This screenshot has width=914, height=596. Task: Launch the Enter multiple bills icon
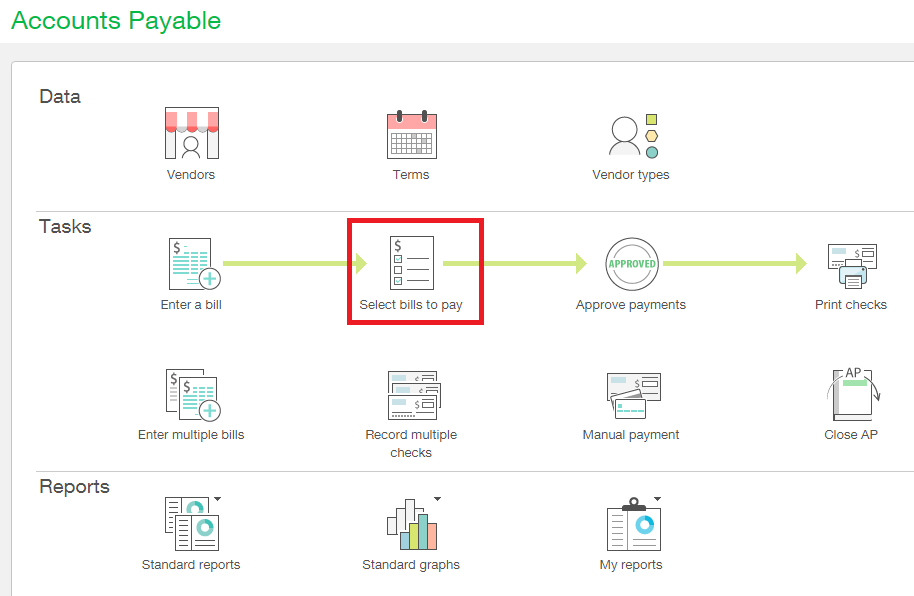point(192,395)
